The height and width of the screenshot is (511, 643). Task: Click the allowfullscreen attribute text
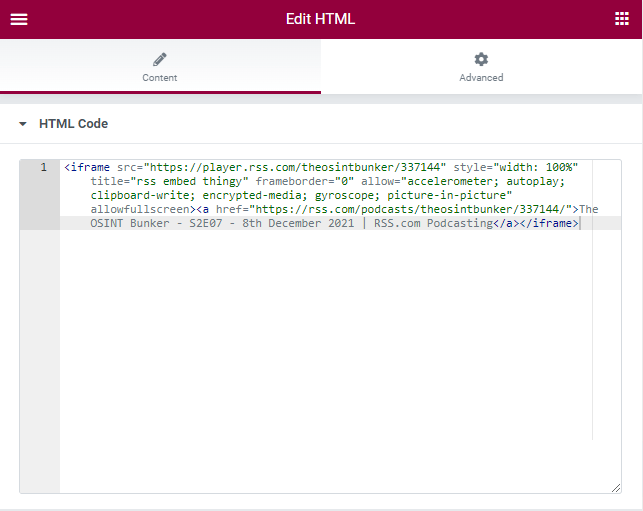tap(140, 209)
